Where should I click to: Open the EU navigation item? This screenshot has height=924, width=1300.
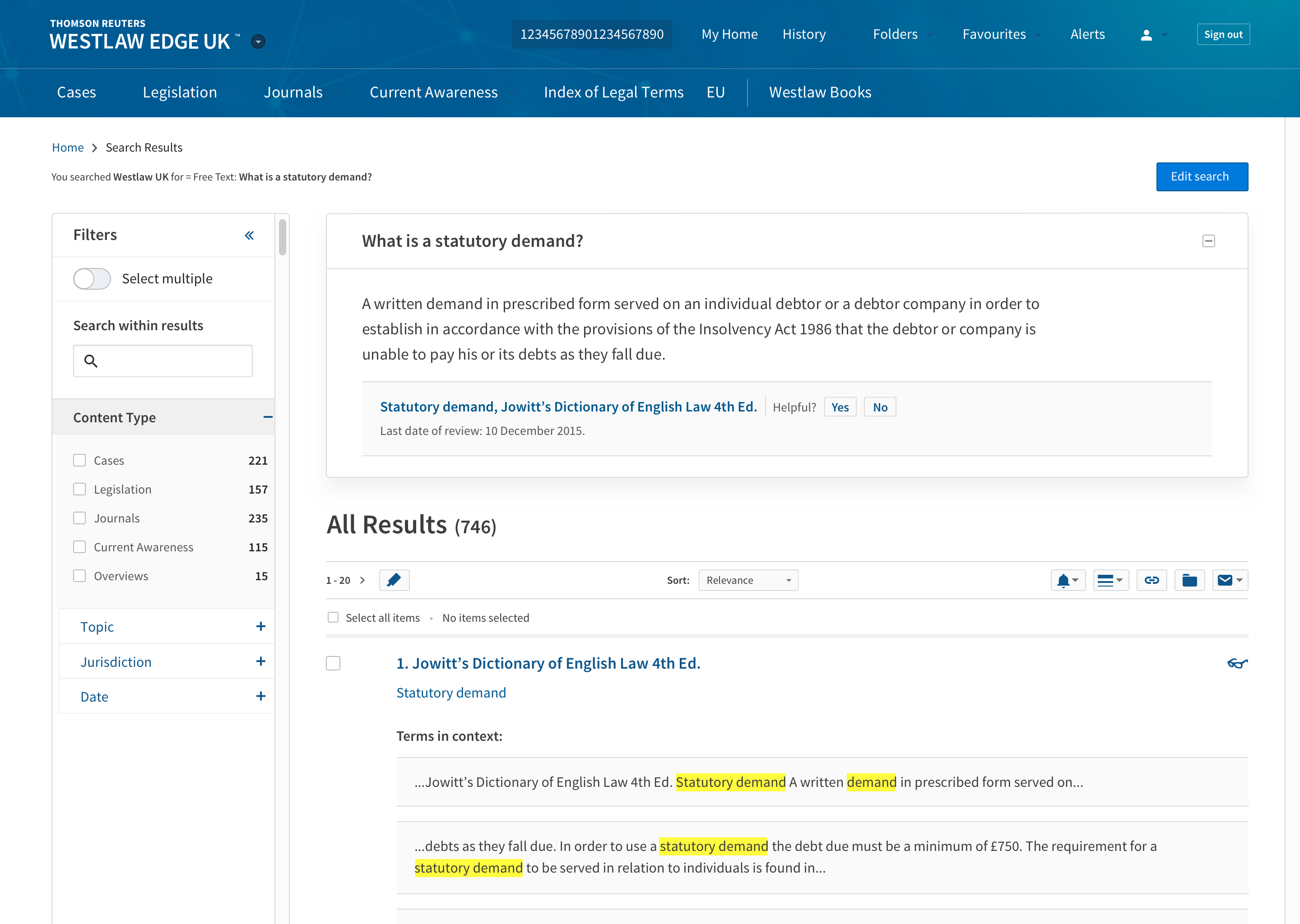point(715,92)
